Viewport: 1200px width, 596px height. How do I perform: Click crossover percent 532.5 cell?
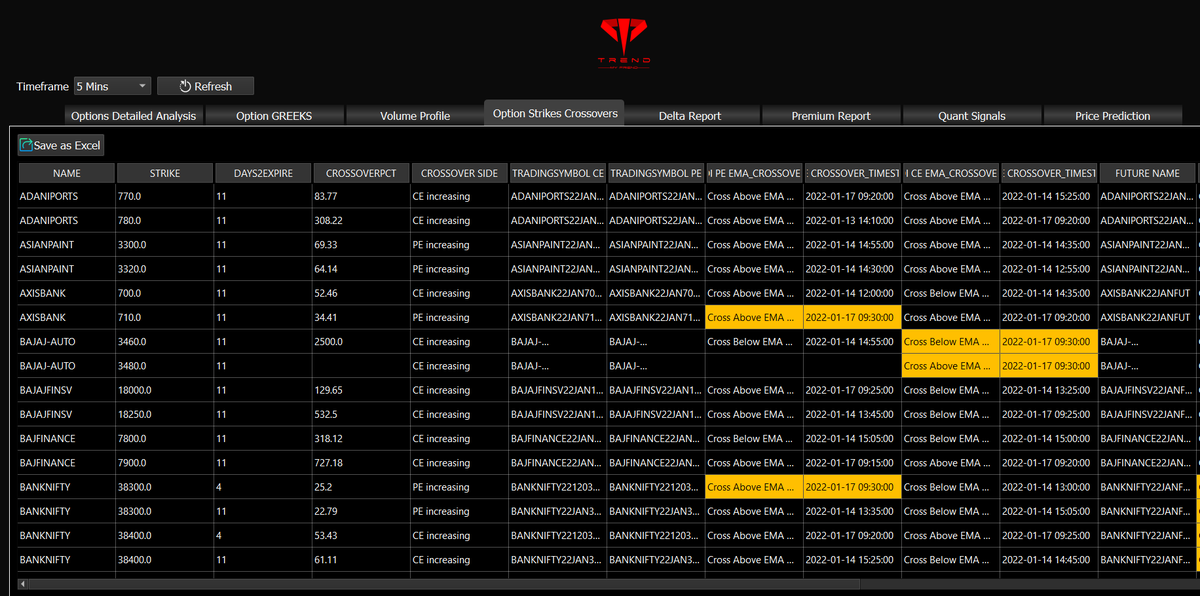tap(361, 415)
